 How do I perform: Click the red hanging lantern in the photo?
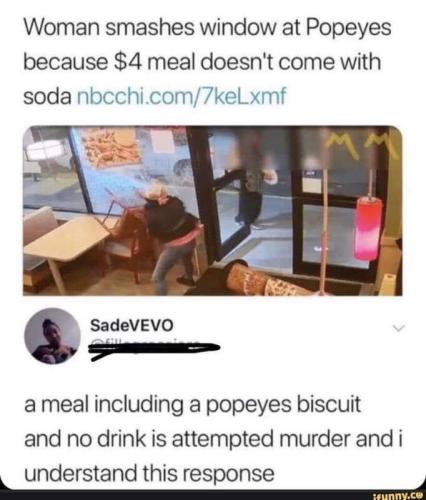(x=368, y=228)
